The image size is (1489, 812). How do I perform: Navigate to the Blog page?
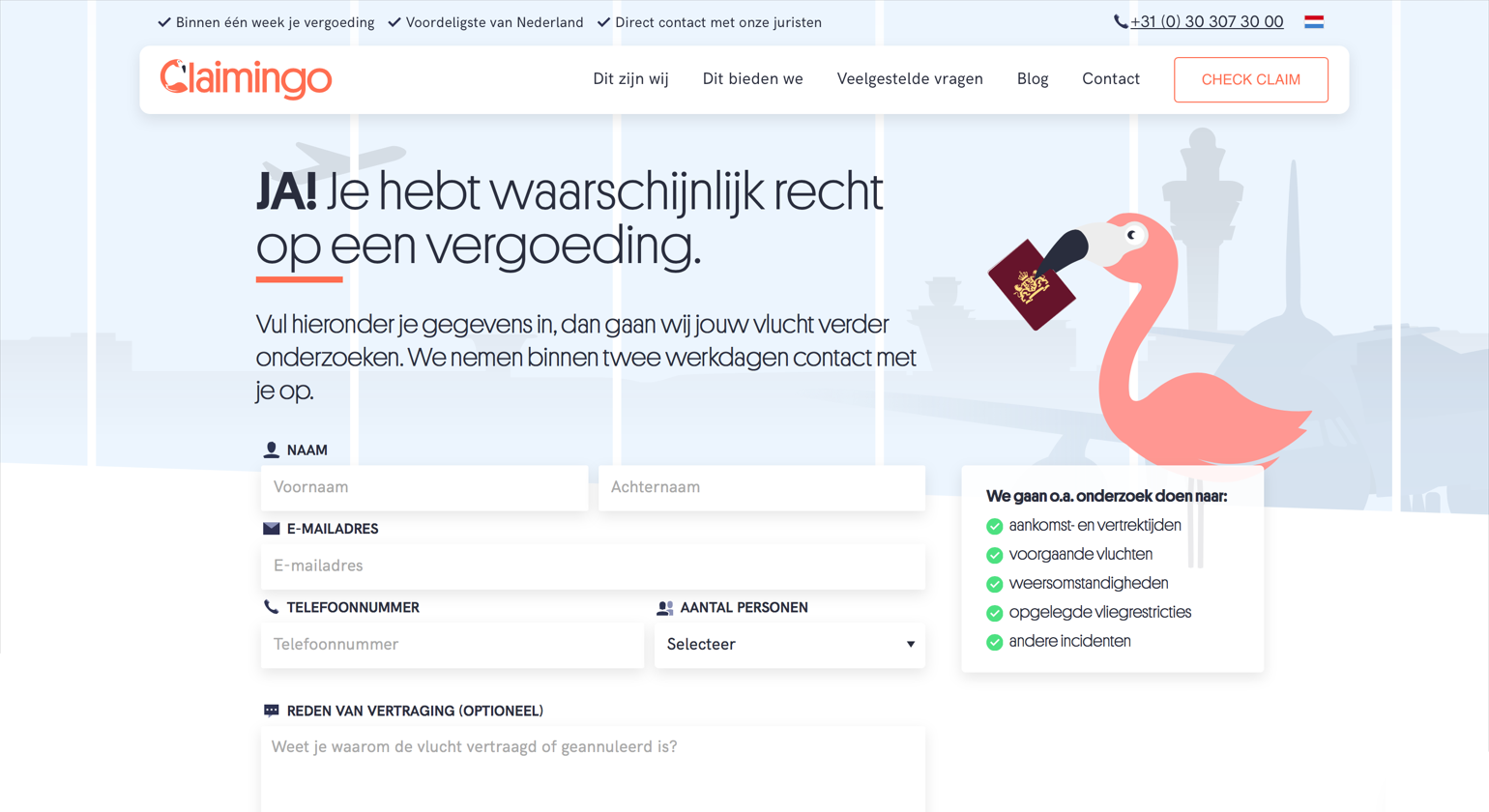(1033, 79)
